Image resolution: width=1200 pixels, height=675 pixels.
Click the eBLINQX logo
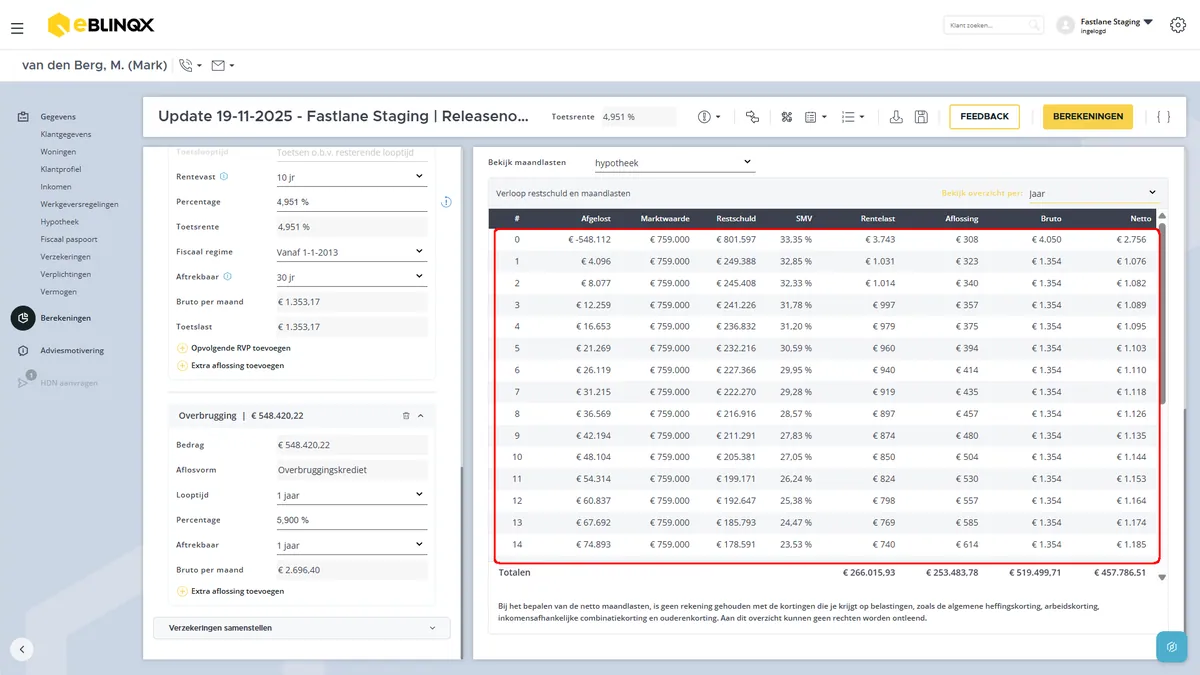[x=101, y=24]
